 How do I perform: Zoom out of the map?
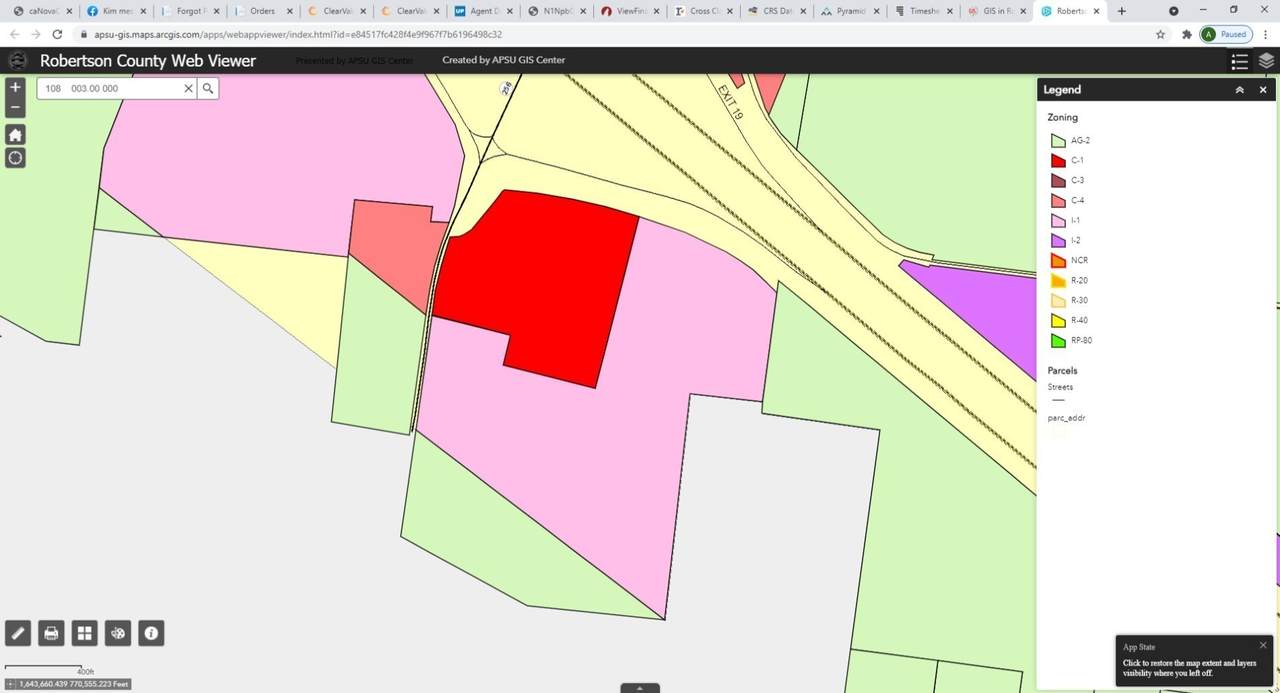[15, 107]
